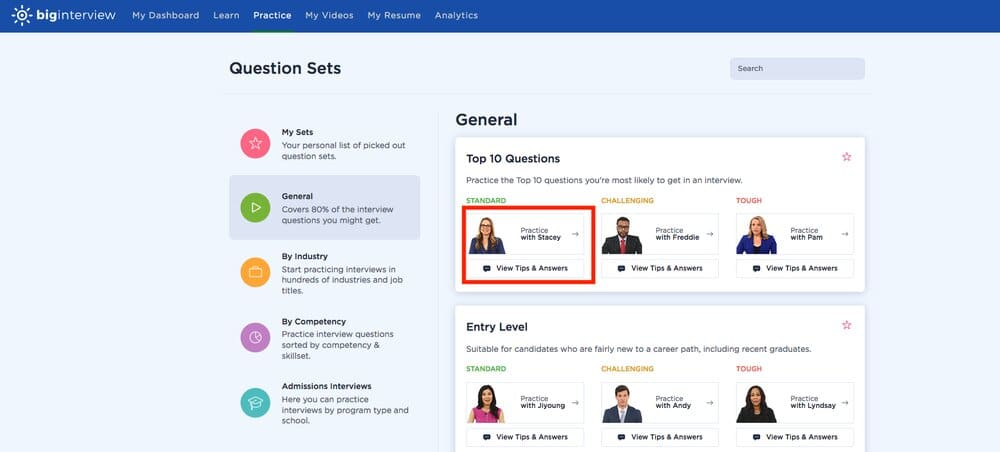Image resolution: width=1000 pixels, height=452 pixels.
Task: Go to the Analytics tab
Action: tap(456, 15)
